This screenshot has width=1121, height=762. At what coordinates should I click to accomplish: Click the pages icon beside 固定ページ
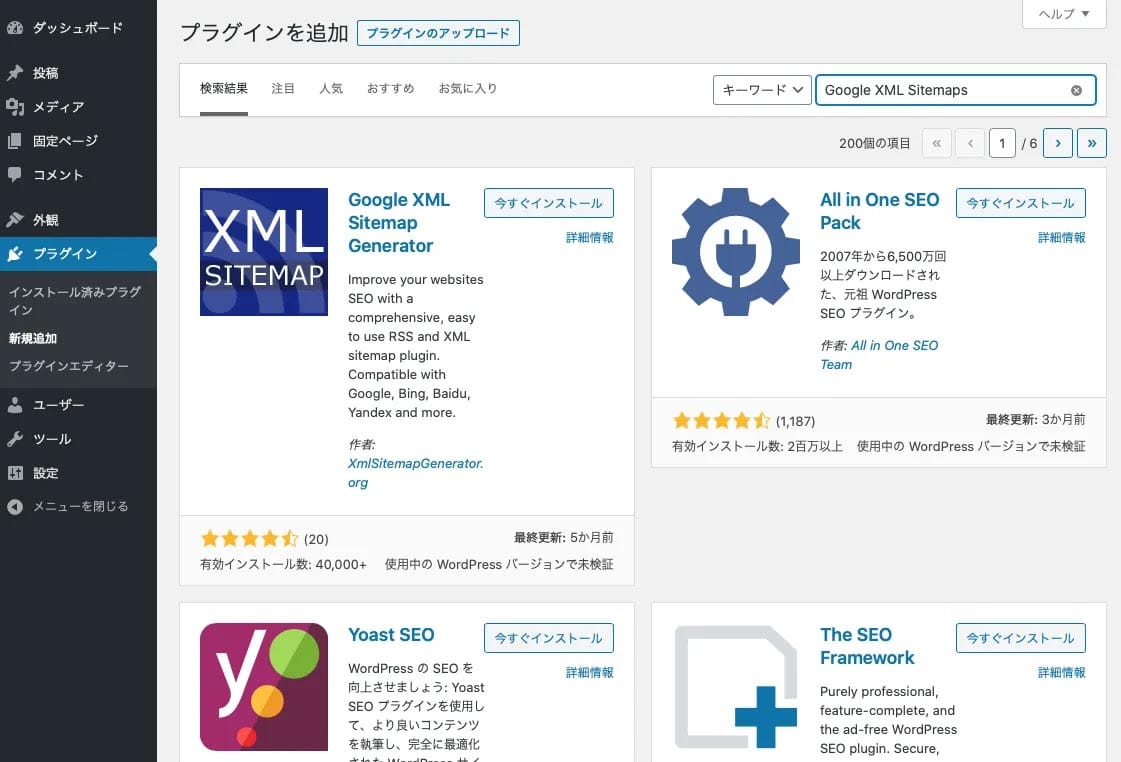coord(15,141)
